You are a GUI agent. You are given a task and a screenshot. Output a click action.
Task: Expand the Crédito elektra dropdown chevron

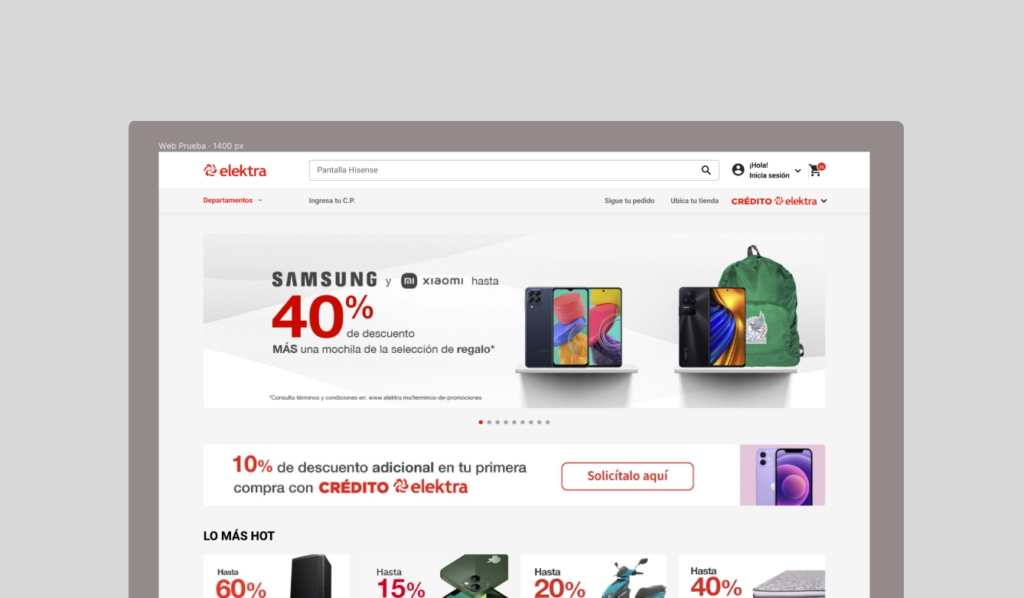tap(824, 201)
